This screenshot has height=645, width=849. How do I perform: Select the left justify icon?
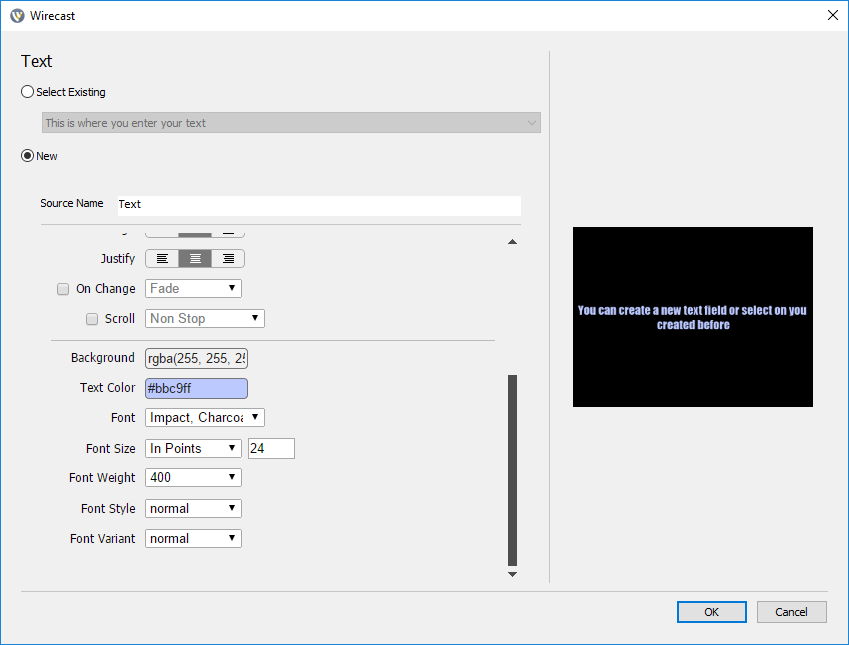point(161,258)
